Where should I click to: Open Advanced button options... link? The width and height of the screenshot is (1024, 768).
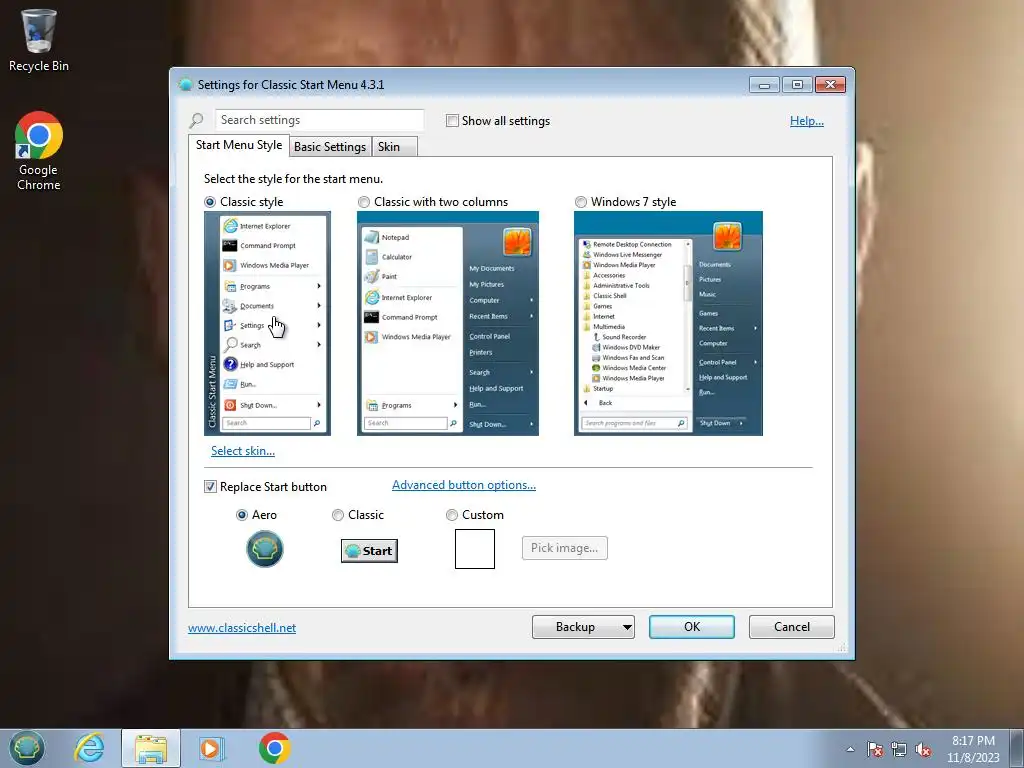(x=464, y=485)
